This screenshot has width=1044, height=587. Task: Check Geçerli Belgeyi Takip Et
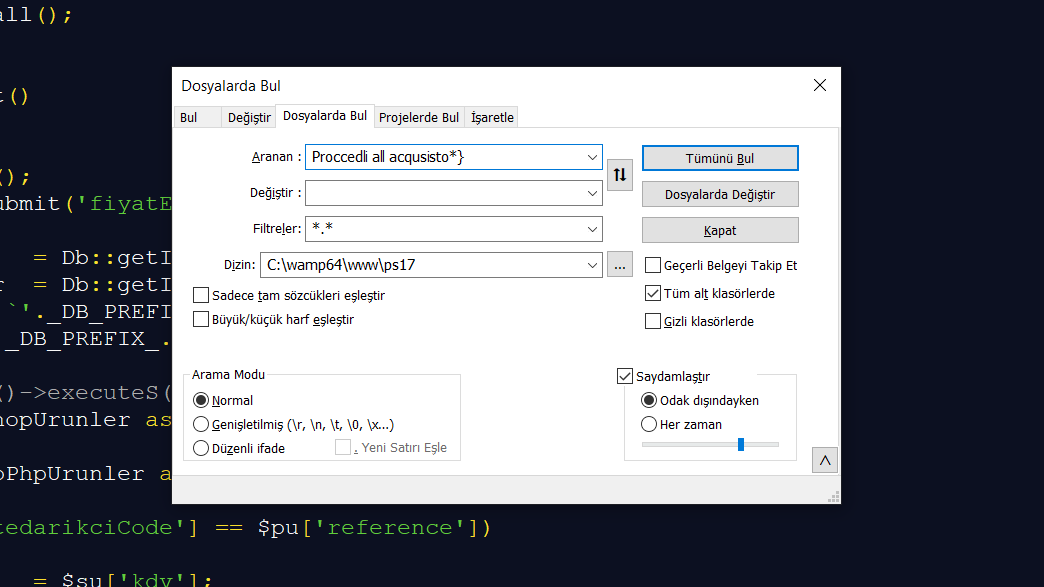coord(652,266)
